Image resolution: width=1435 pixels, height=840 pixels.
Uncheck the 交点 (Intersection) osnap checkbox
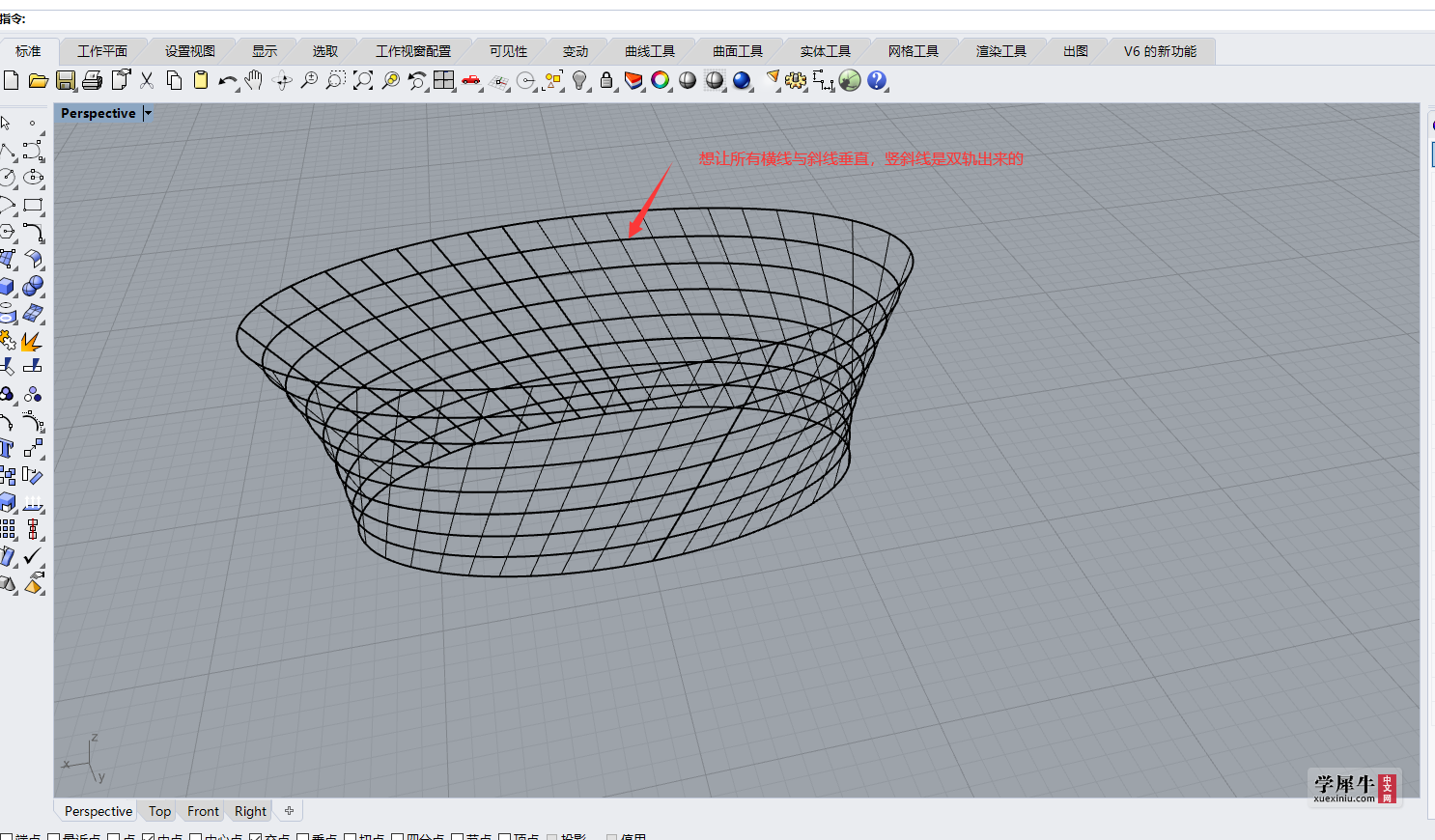tap(256, 836)
